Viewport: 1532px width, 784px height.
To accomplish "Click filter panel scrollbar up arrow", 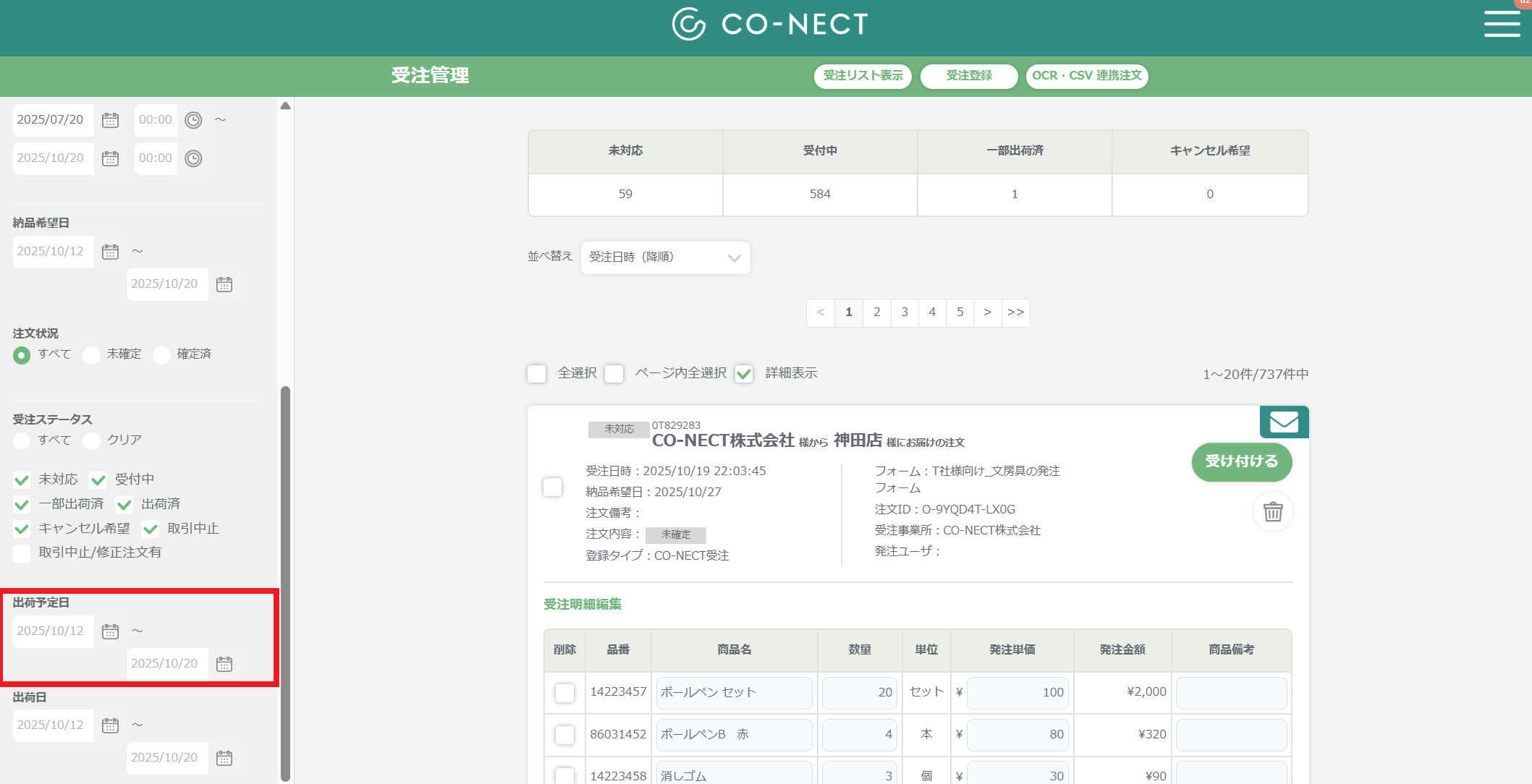I will pos(286,106).
